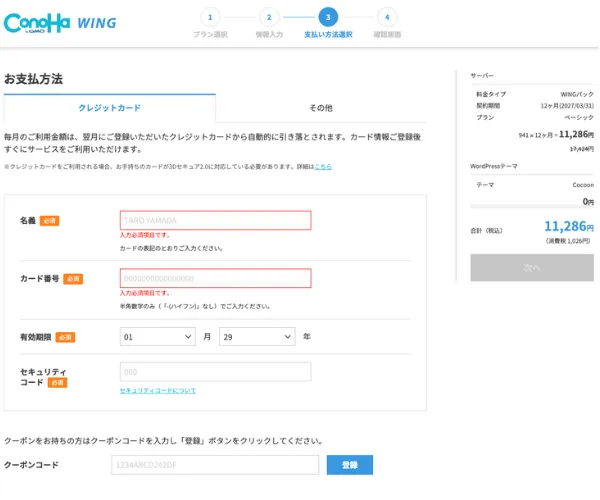Focus the セキュリティコード input field
This screenshot has height=500, width=600.
pos(215,372)
